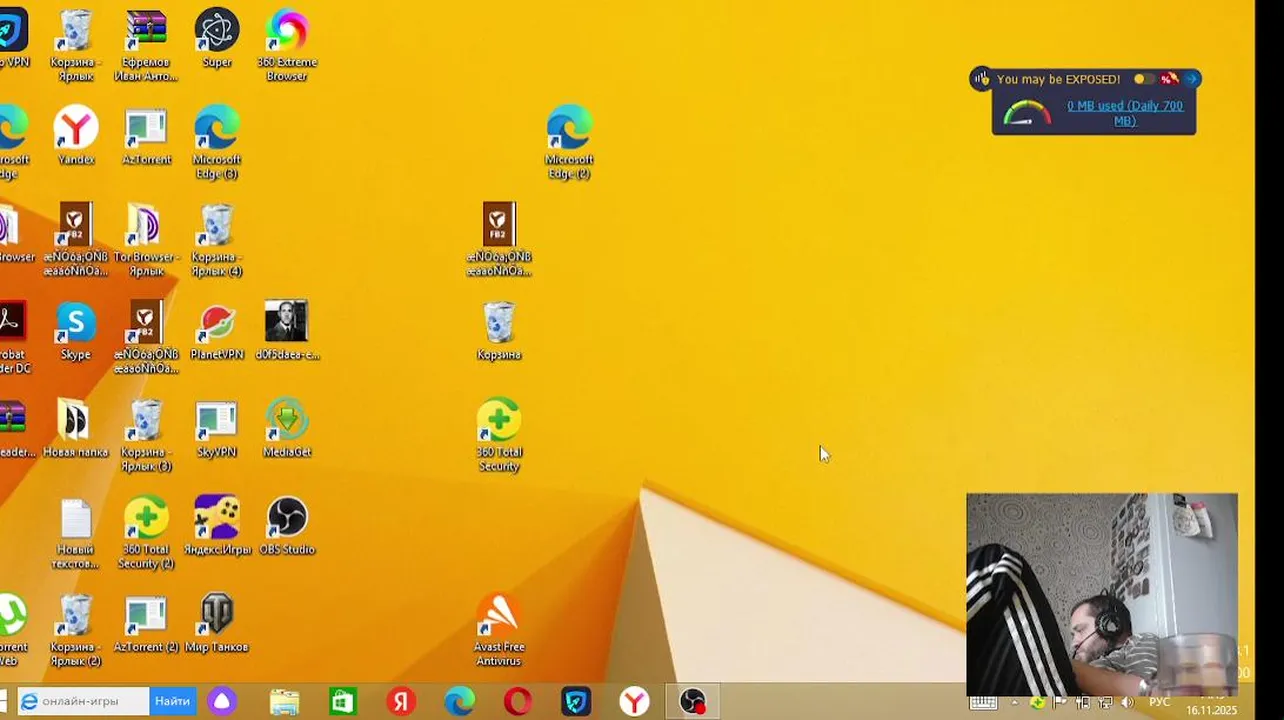Open Корзина - Ярлык (2) shortcut

[76, 630]
